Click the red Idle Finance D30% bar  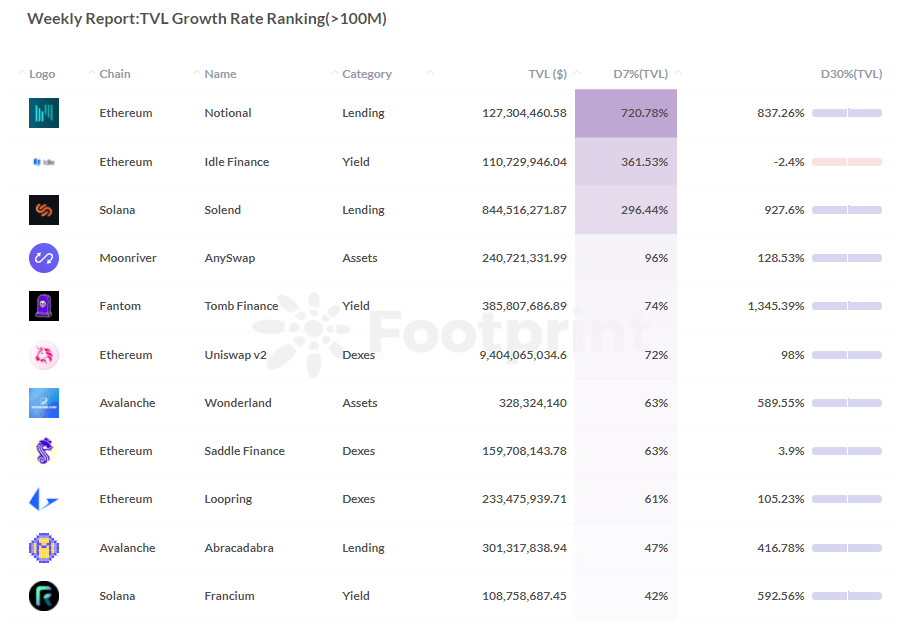coord(847,162)
